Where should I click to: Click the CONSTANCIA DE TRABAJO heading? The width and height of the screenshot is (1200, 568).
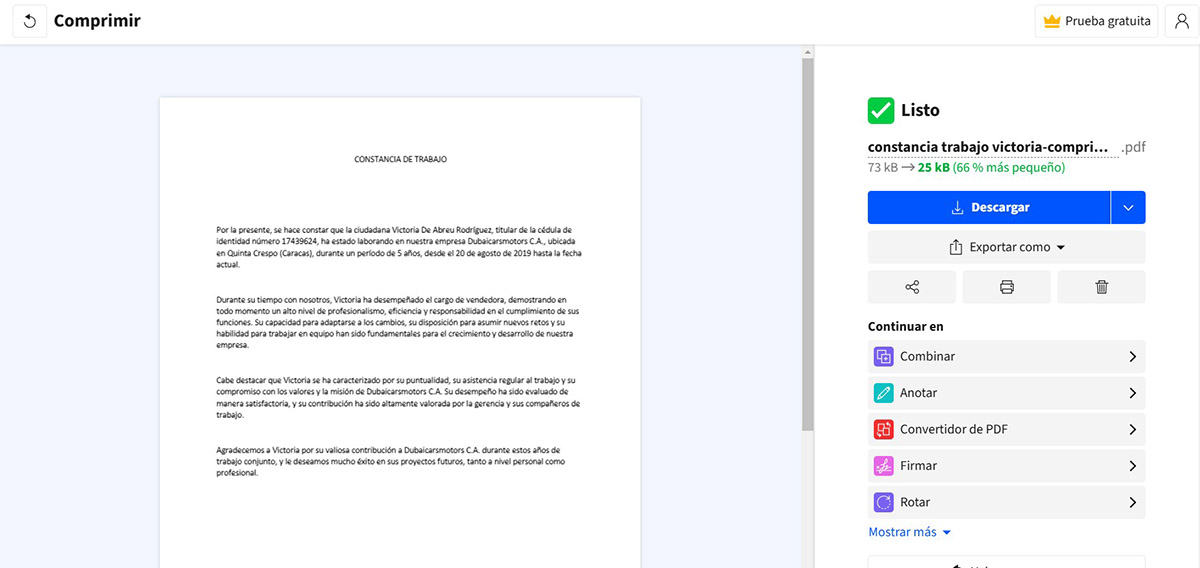400,159
